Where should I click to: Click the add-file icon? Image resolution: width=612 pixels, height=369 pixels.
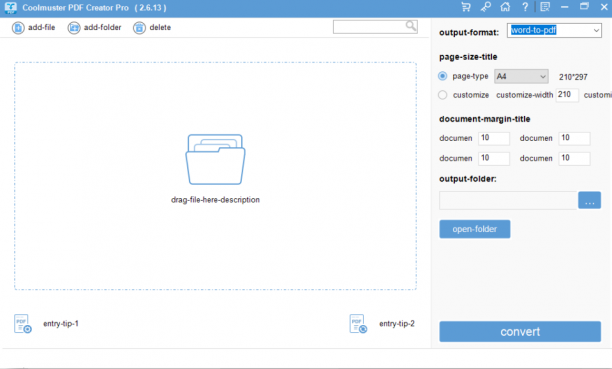click(18, 28)
